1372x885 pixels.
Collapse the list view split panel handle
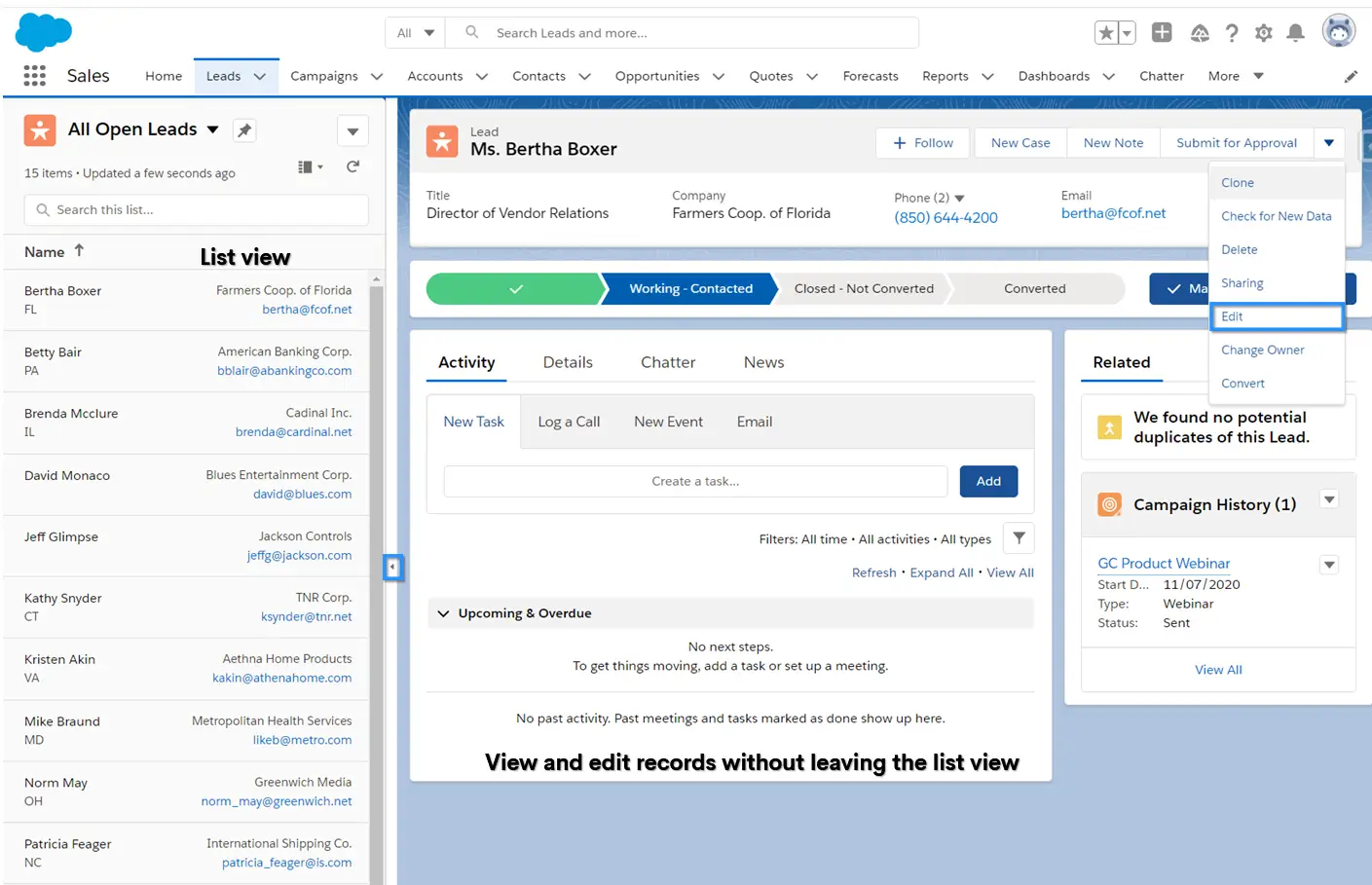click(x=392, y=567)
